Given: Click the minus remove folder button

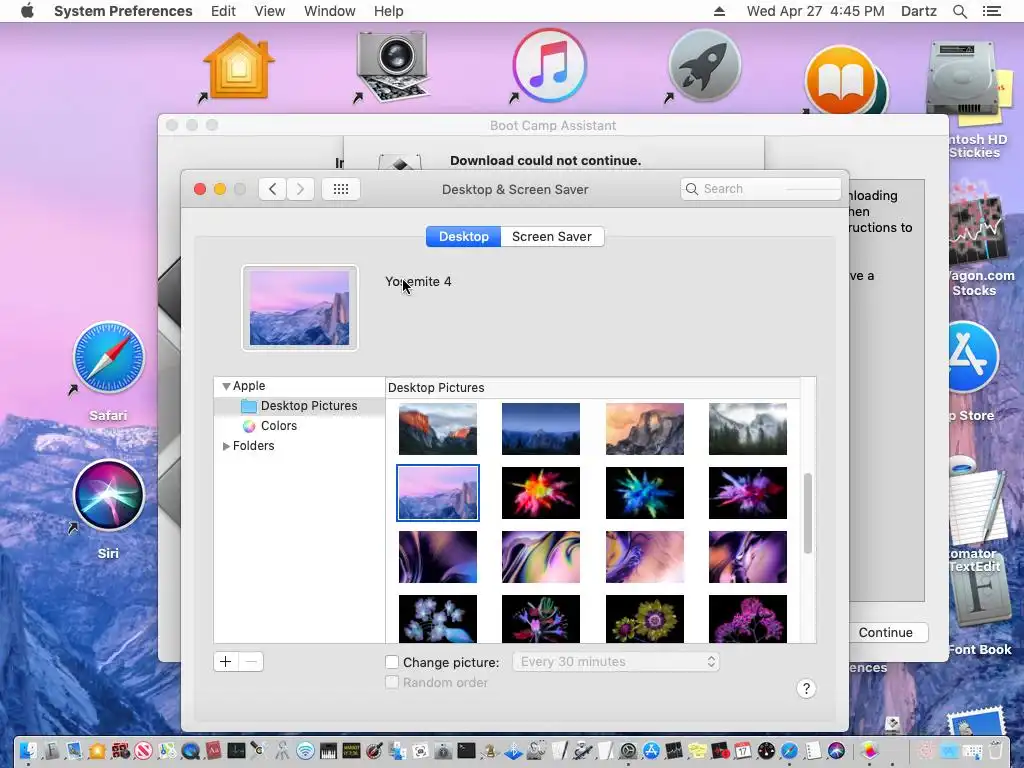Looking at the screenshot, I should (x=251, y=662).
